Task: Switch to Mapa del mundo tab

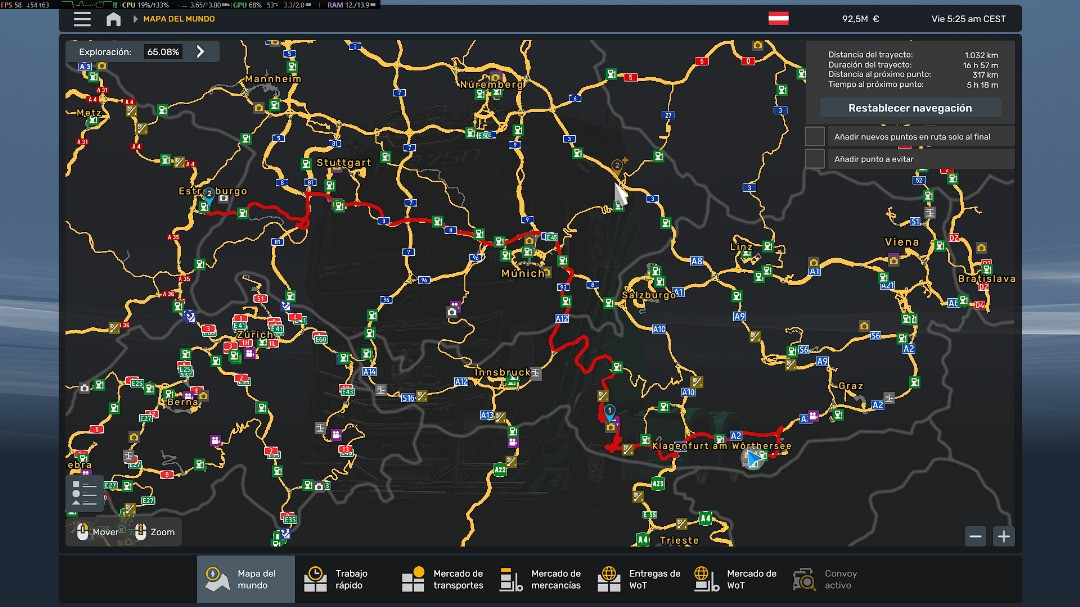Action: 246,579
